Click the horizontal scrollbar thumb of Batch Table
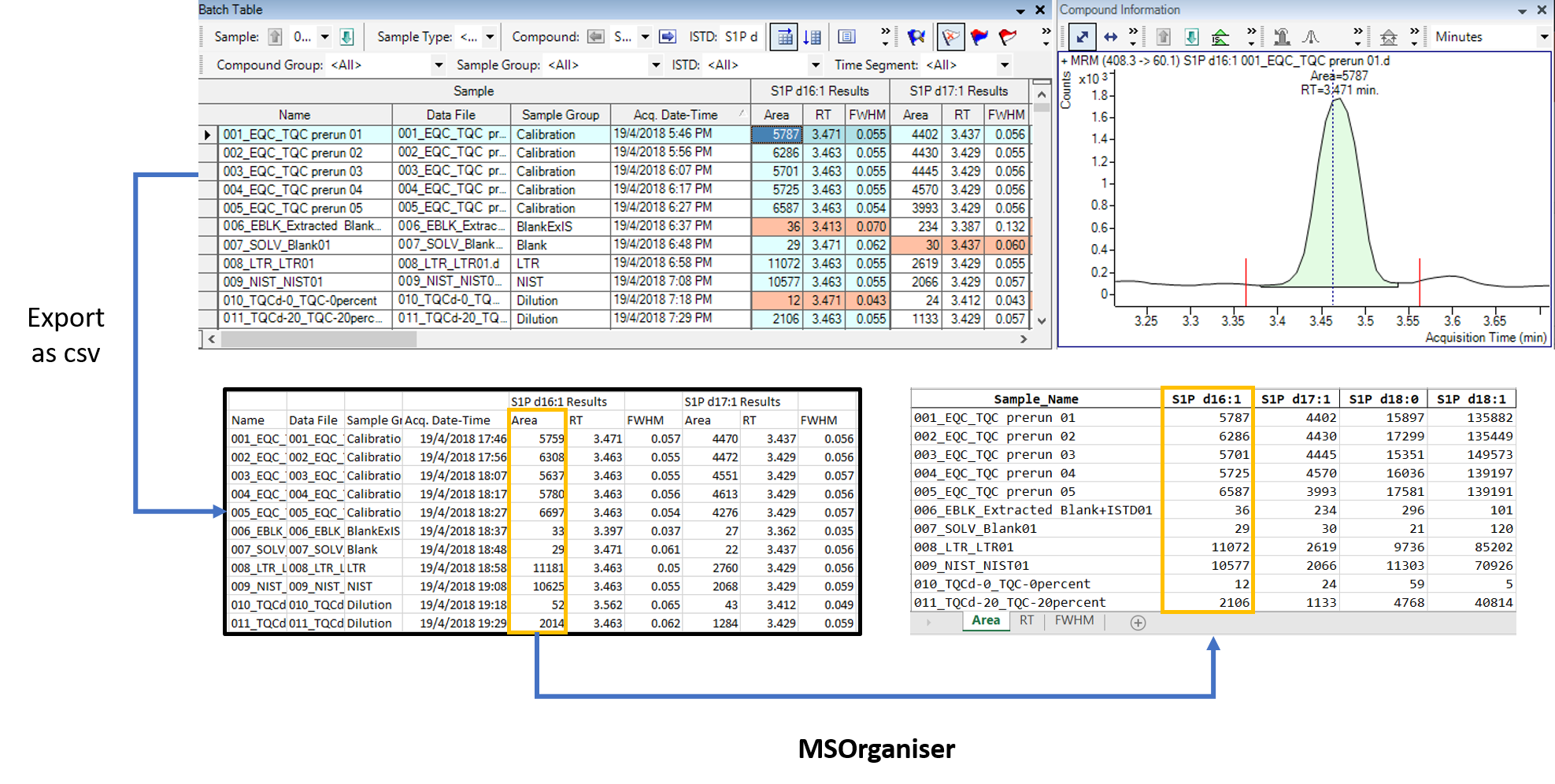 pyautogui.click(x=319, y=339)
